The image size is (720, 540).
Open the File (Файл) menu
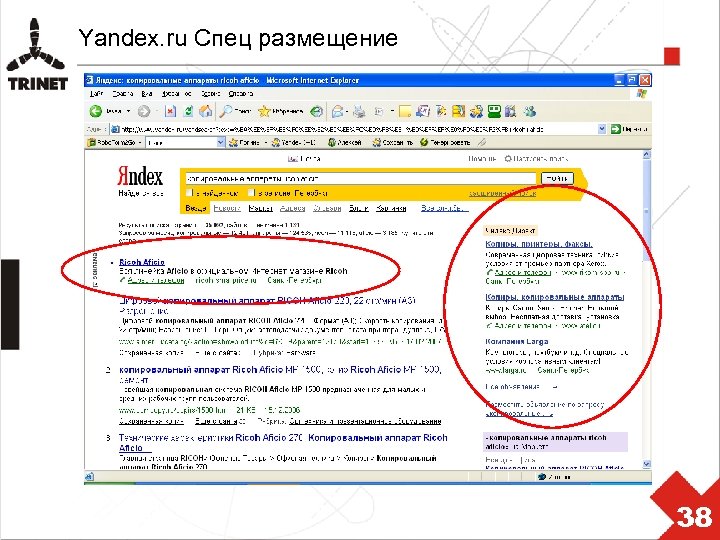click(96, 94)
